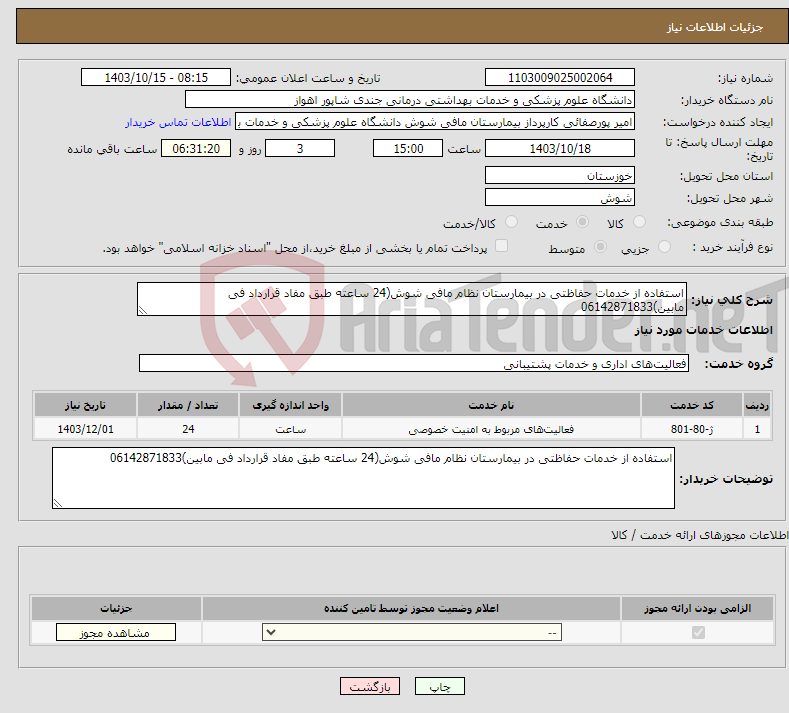
Task: Click the unit cell ساعت
Action: click(x=290, y=429)
